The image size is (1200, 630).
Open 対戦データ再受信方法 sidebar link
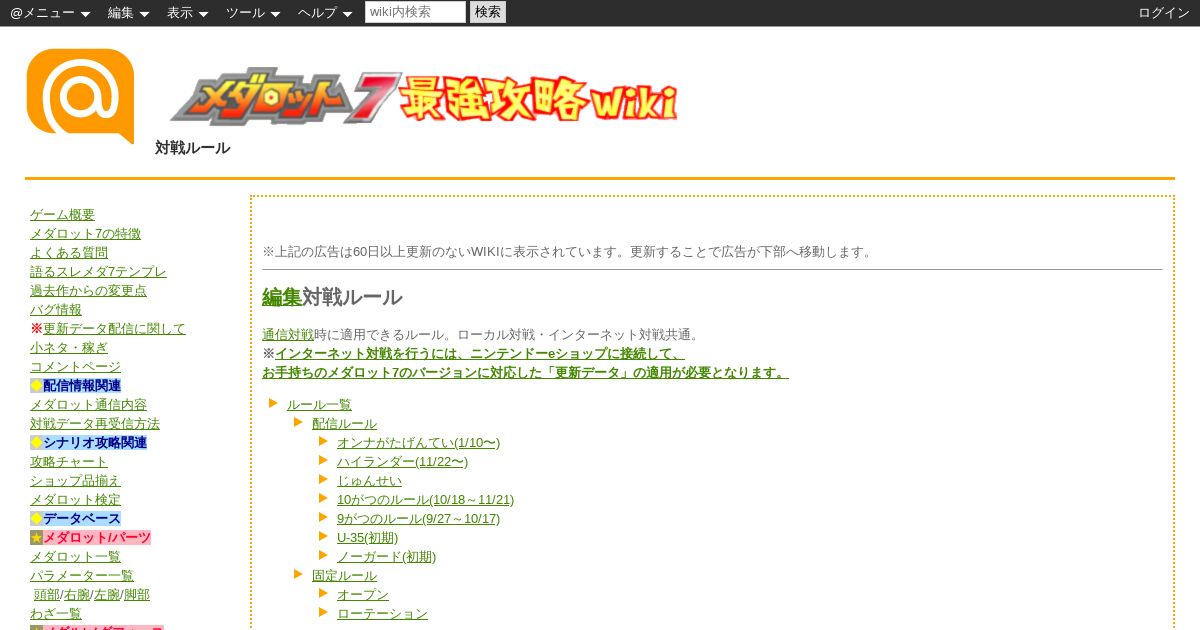(x=95, y=424)
